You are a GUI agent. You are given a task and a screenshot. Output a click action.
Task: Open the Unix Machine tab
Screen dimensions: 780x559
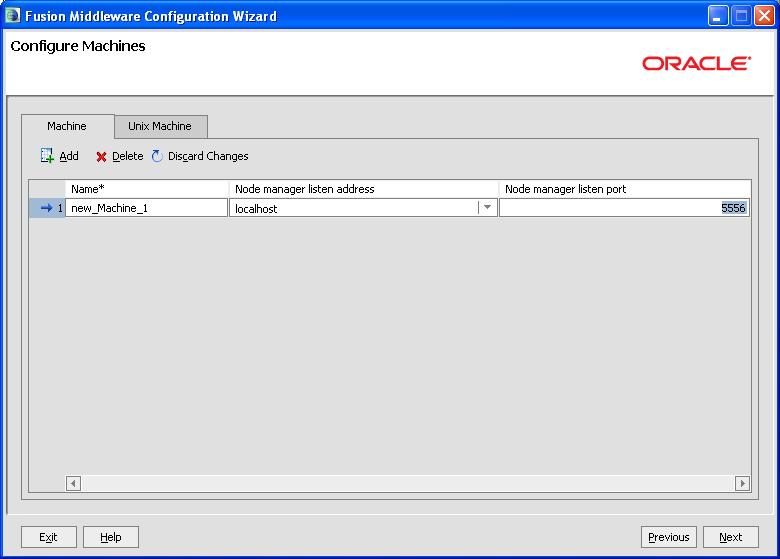pos(160,126)
